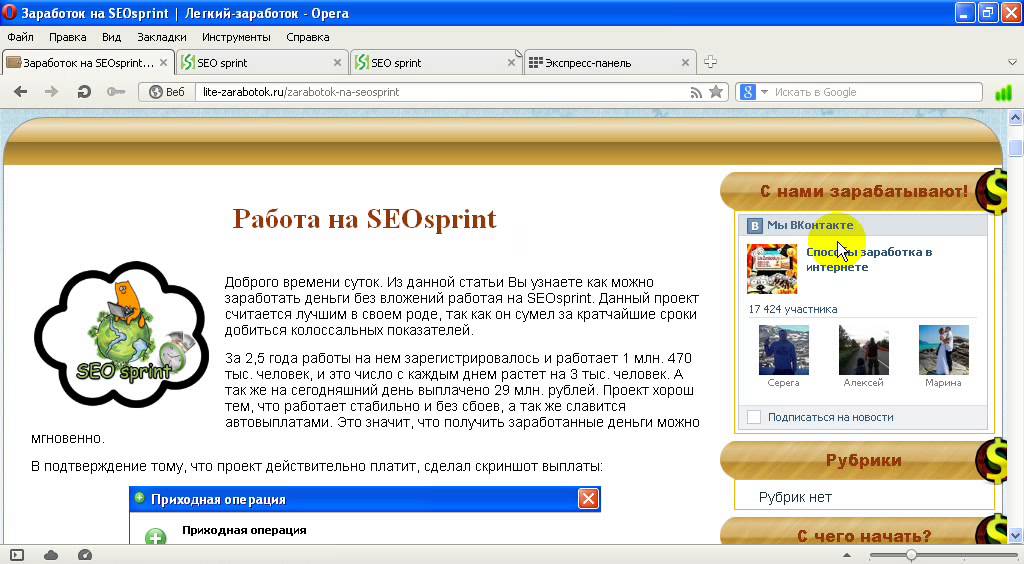Reload the page
This screenshot has width=1024, height=564.
pyautogui.click(x=84, y=92)
